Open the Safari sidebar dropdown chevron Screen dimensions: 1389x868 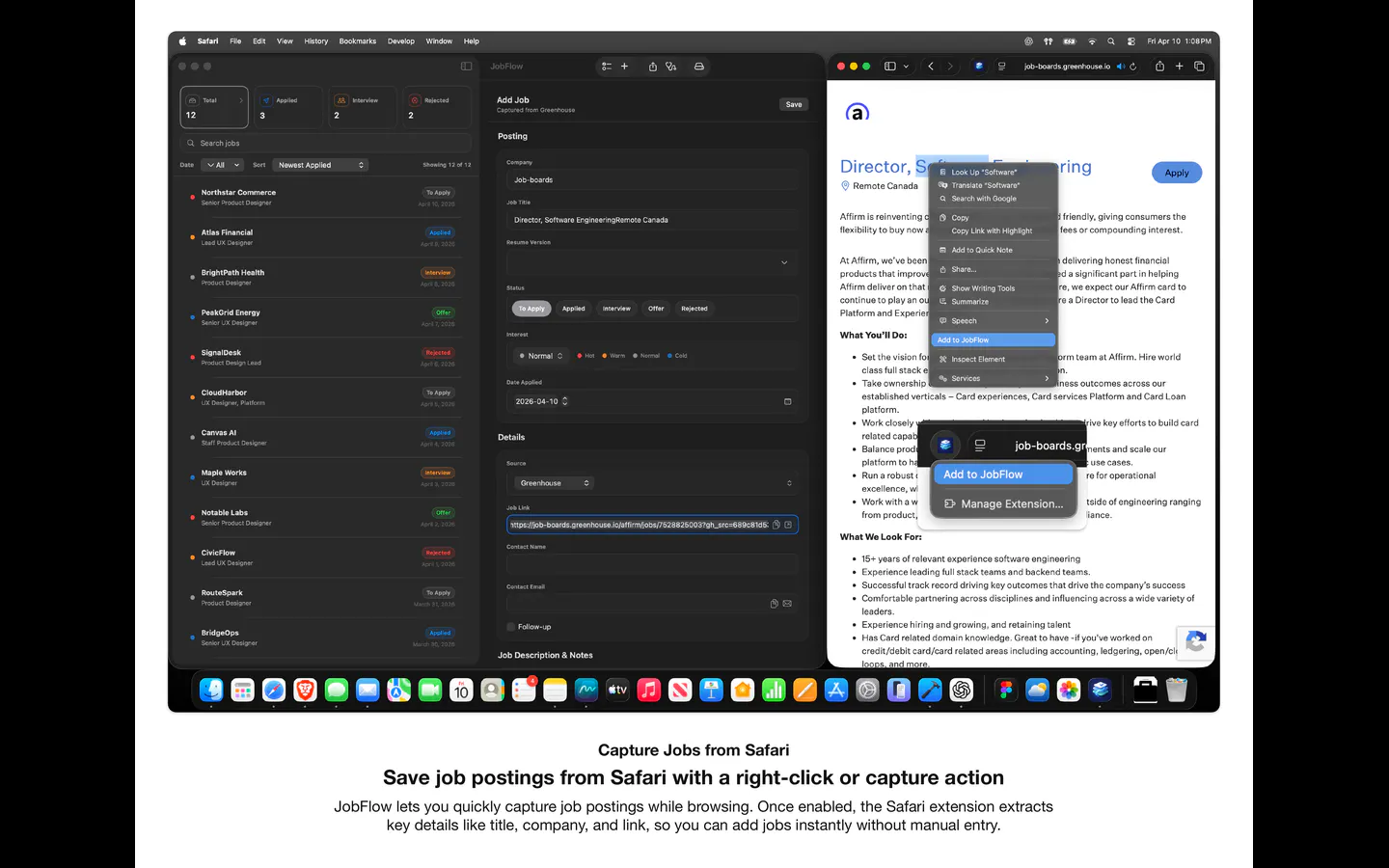click(x=906, y=67)
